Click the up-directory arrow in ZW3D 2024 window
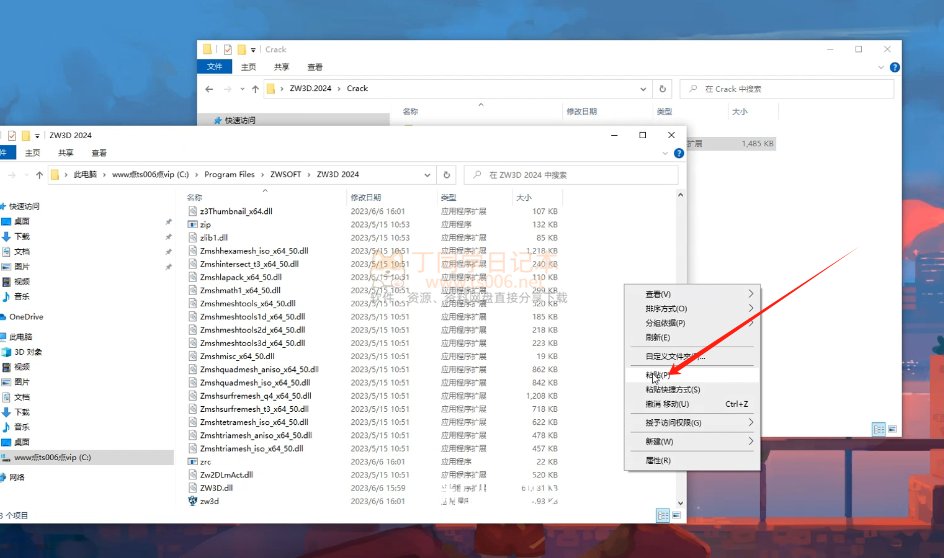Viewport: 944px width, 558px height. (39, 174)
